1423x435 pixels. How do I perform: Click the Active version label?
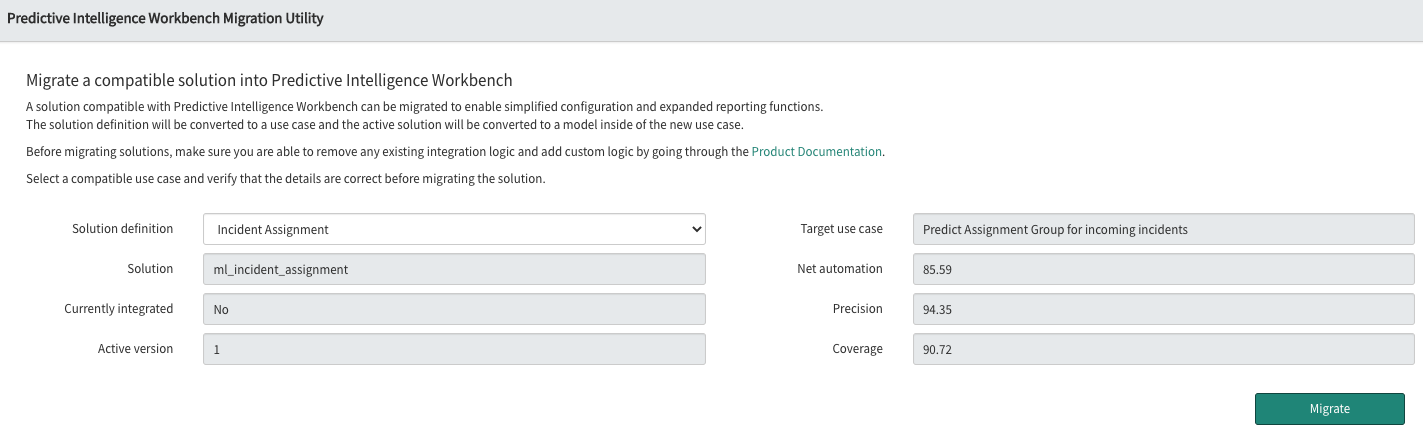[135, 349]
